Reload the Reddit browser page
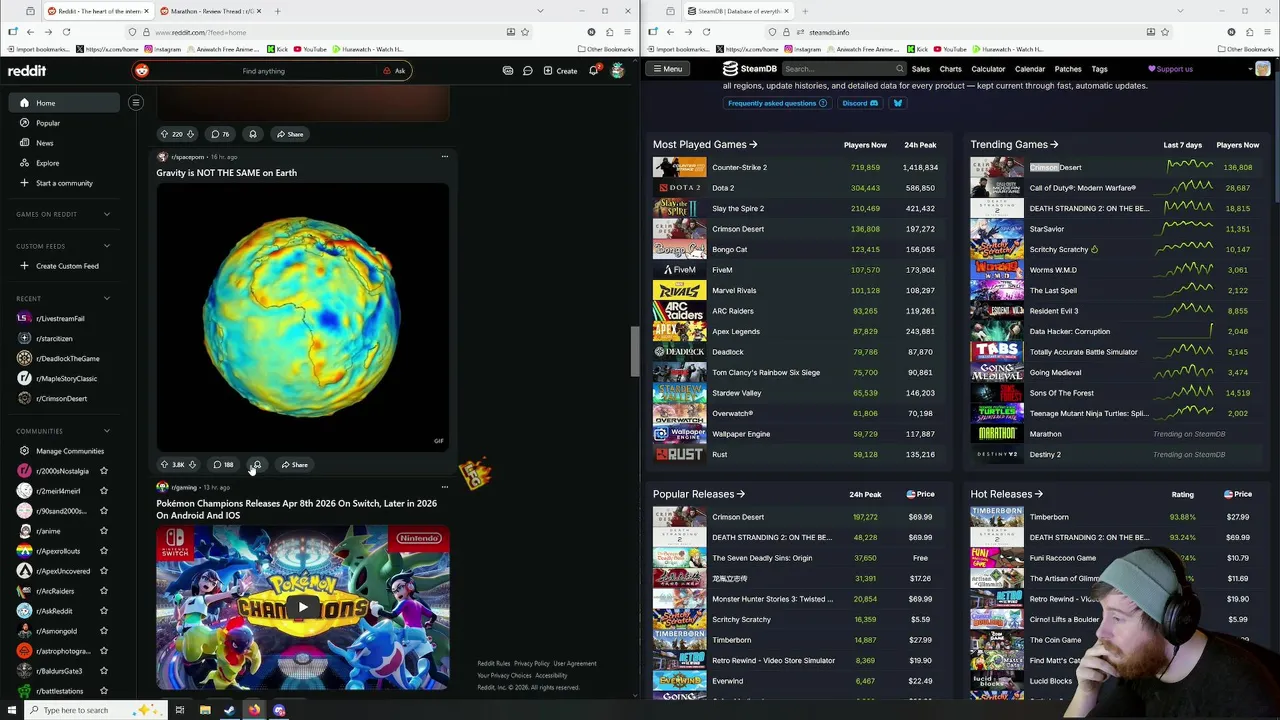Image resolution: width=1280 pixels, height=720 pixels. pyautogui.click(x=66, y=32)
